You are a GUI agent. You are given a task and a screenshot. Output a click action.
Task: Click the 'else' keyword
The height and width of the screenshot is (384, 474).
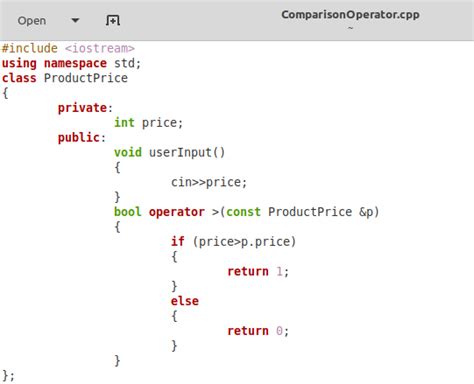185,301
